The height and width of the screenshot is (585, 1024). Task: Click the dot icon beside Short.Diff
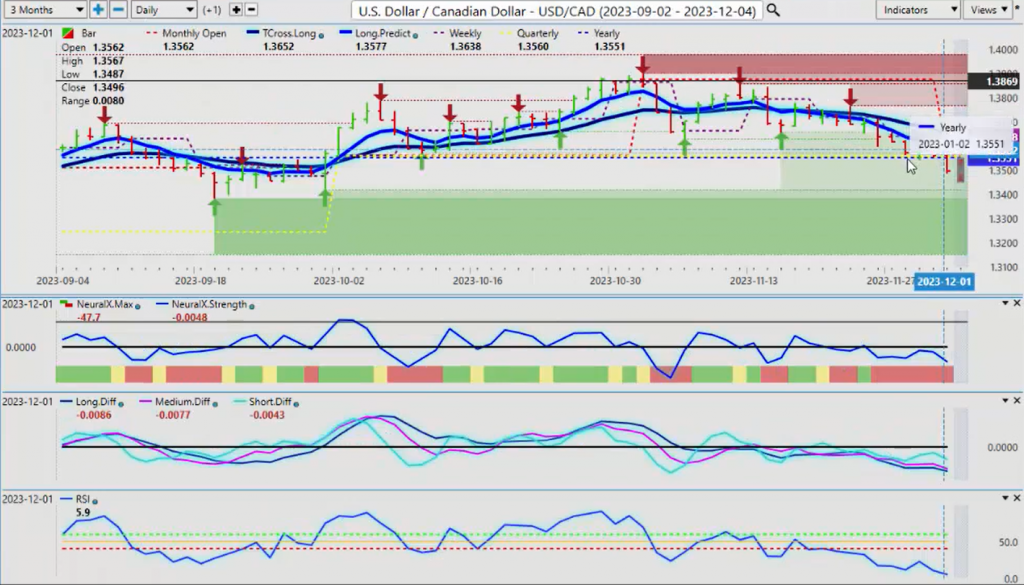296,404
